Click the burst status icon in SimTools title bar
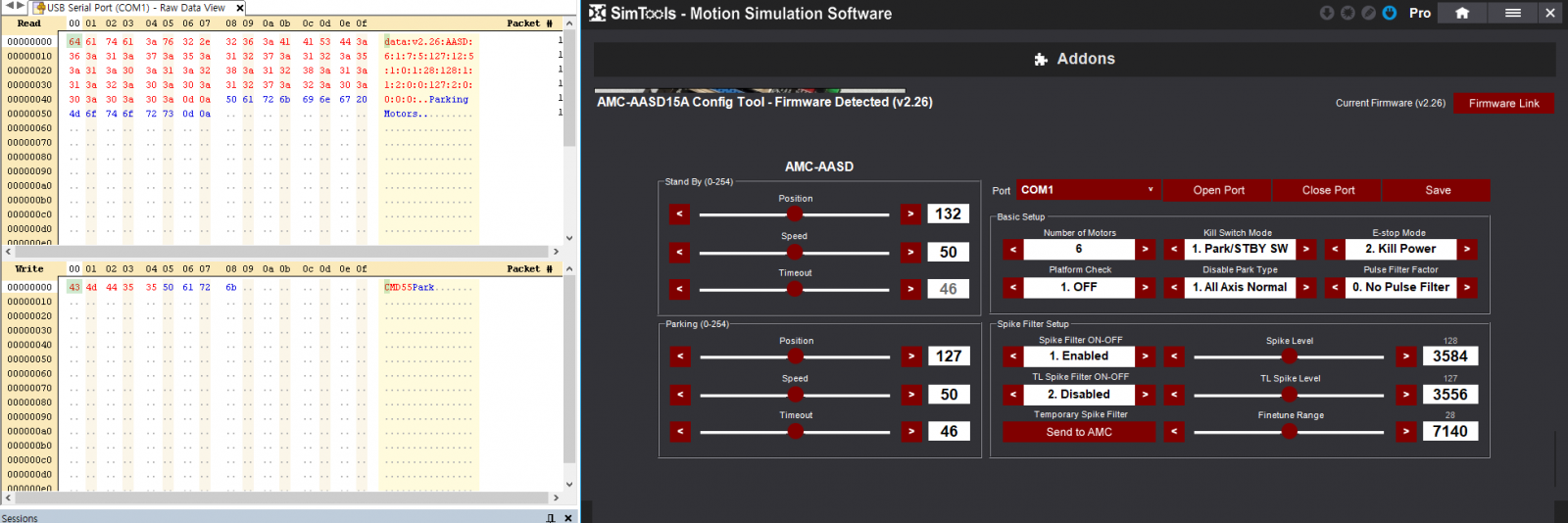 coord(1347,13)
